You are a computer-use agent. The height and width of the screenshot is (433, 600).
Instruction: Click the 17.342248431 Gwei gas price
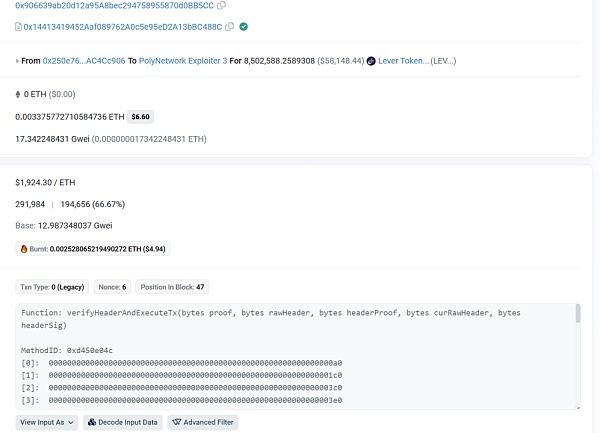point(52,139)
